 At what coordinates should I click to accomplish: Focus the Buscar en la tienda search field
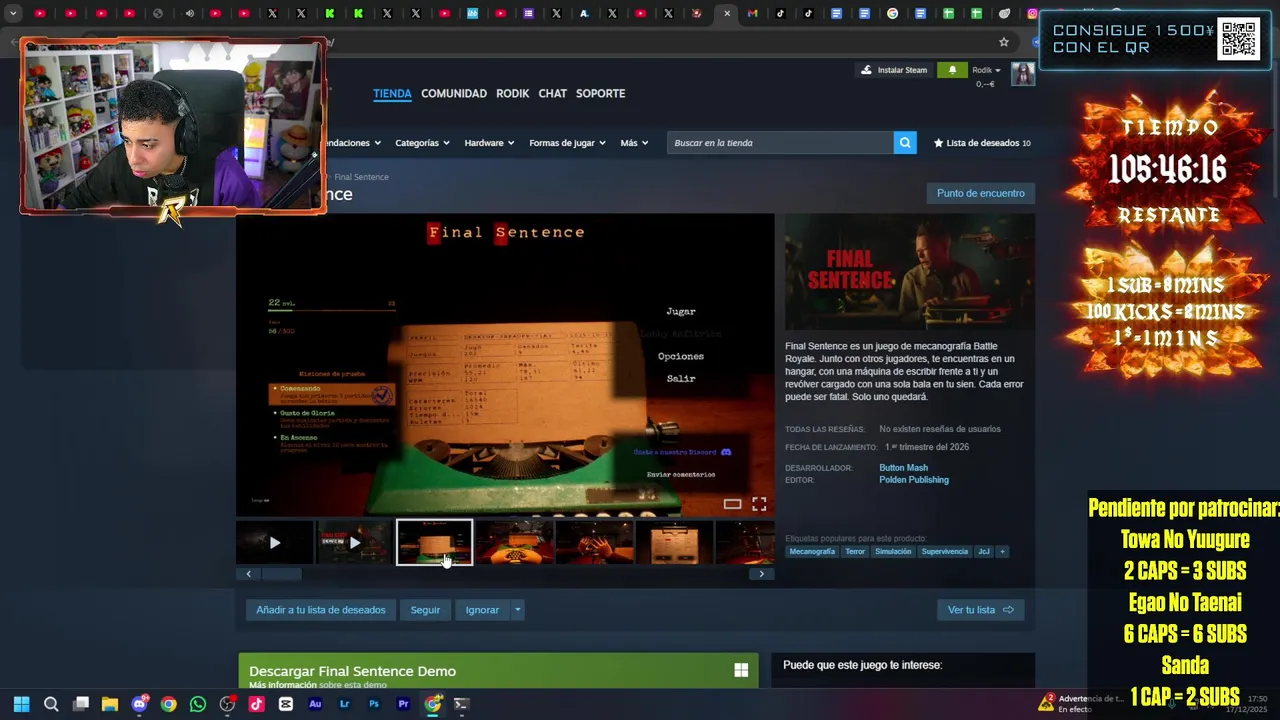tap(781, 143)
